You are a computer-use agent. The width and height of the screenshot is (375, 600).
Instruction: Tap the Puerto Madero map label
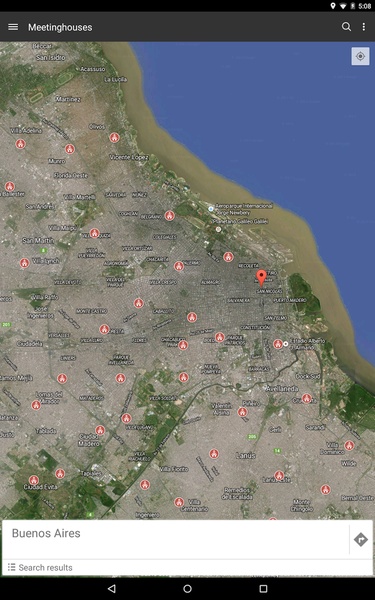point(290,300)
